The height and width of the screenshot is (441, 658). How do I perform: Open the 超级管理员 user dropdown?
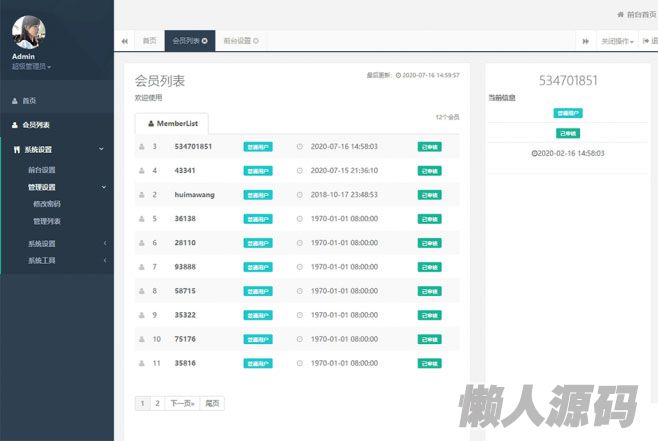click(x=31, y=67)
